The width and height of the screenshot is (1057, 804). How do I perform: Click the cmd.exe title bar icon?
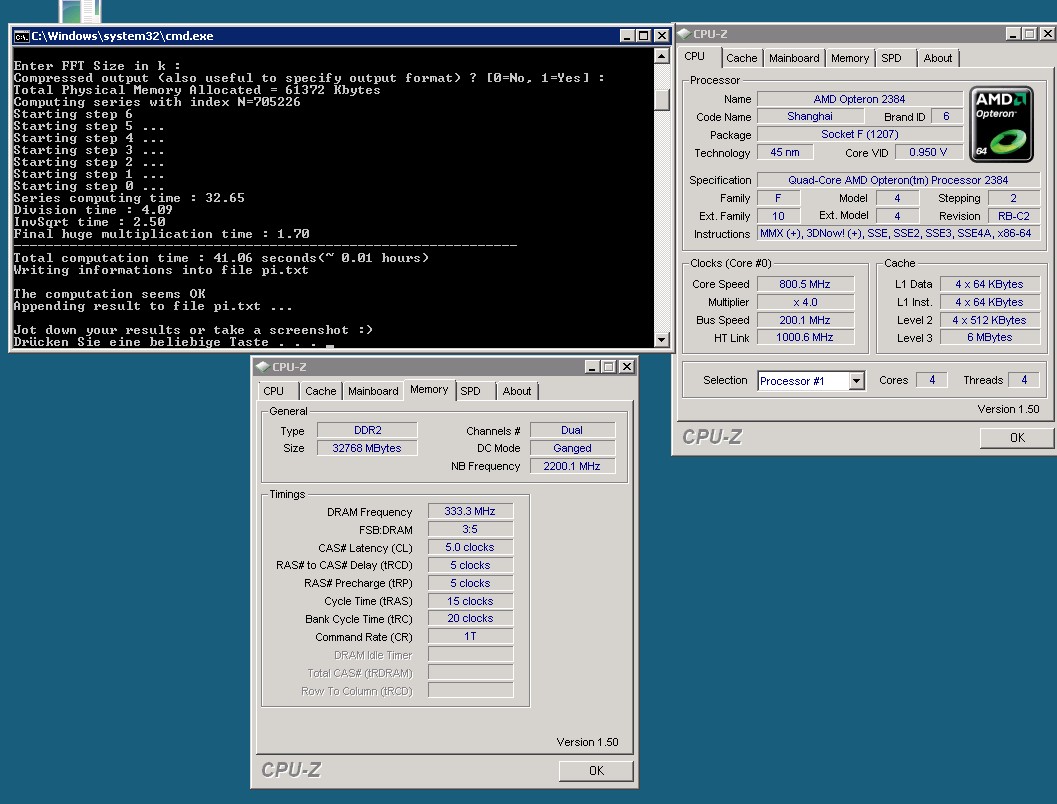pos(22,36)
